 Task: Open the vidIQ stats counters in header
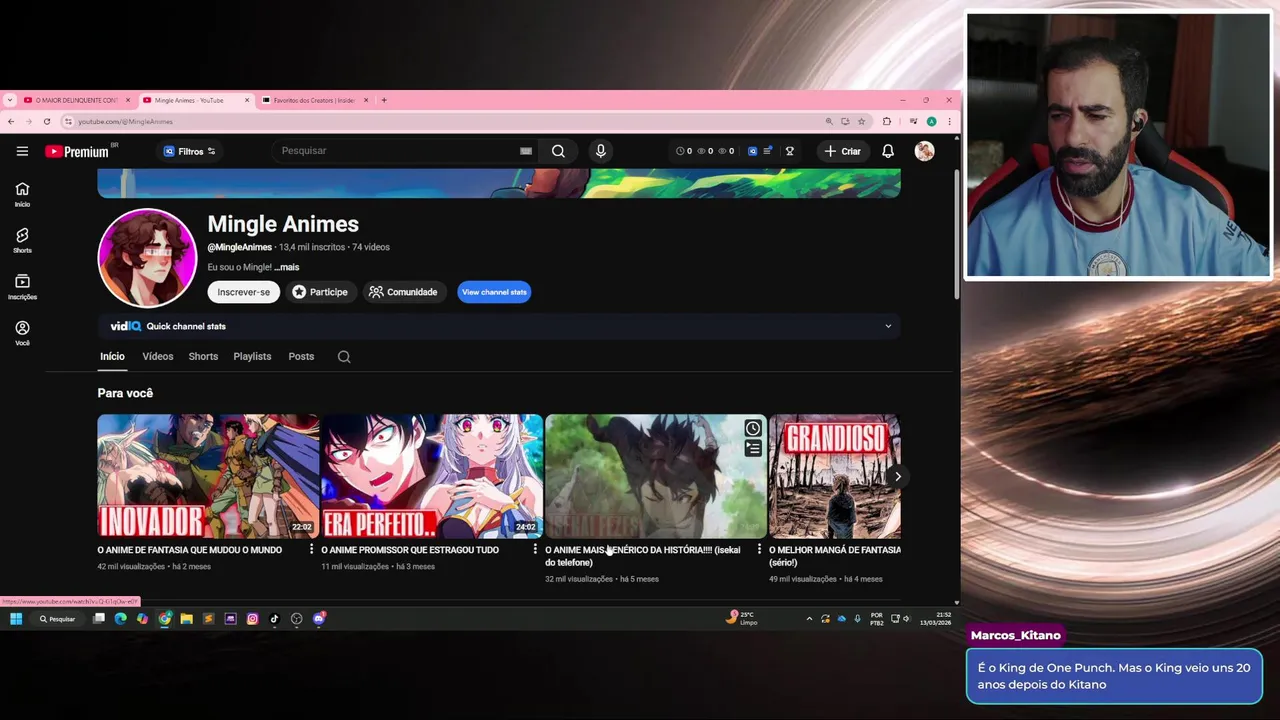[x=705, y=151]
